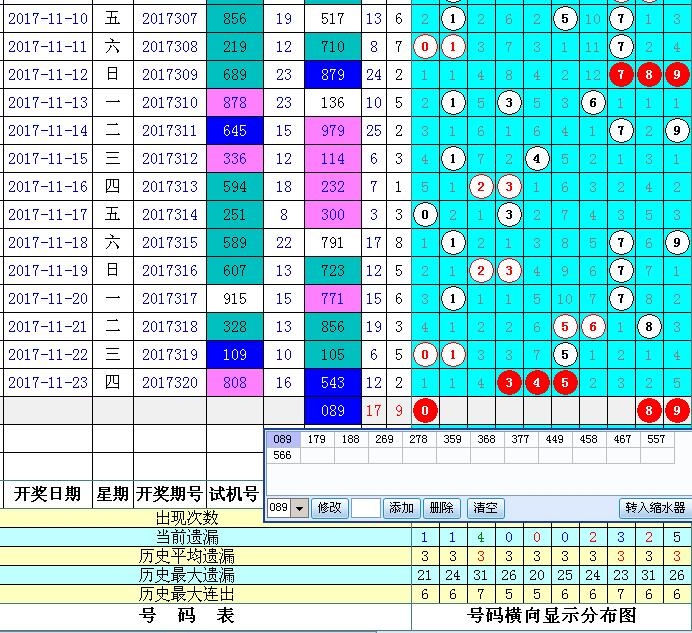Click the 转入缩水器 button
Screen dimensions: 692x633
point(655,508)
